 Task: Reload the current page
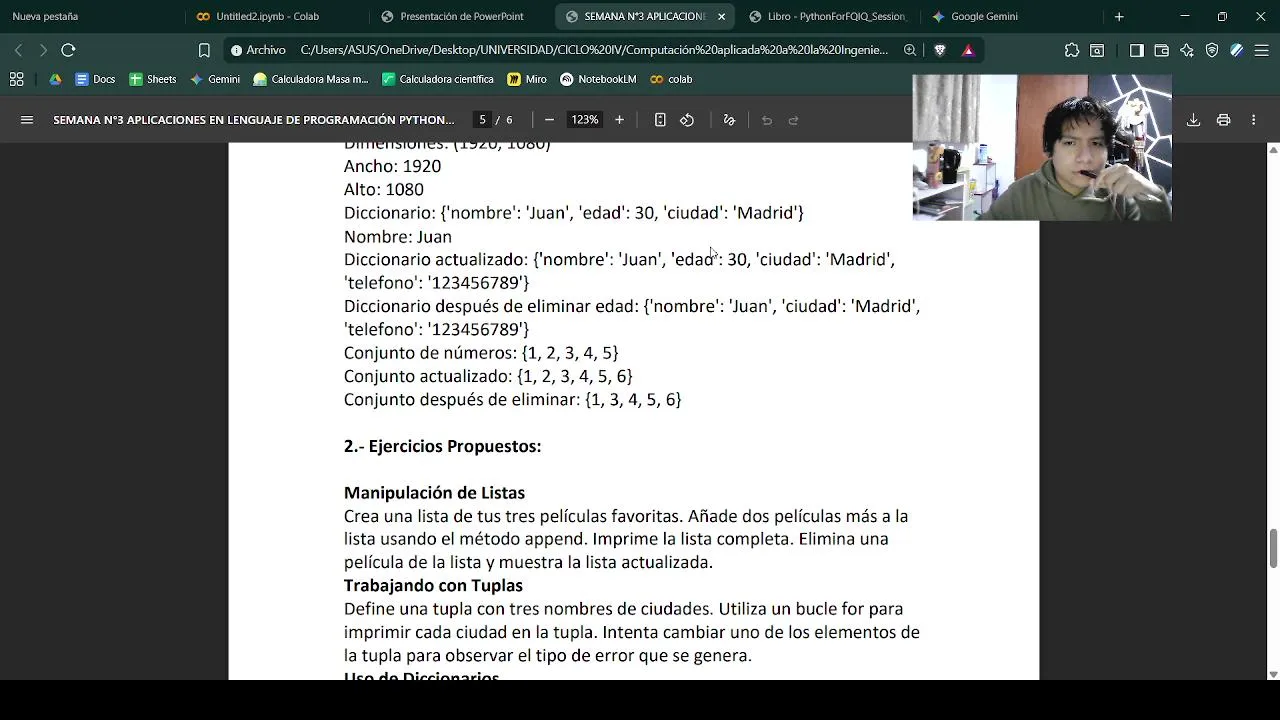68,50
